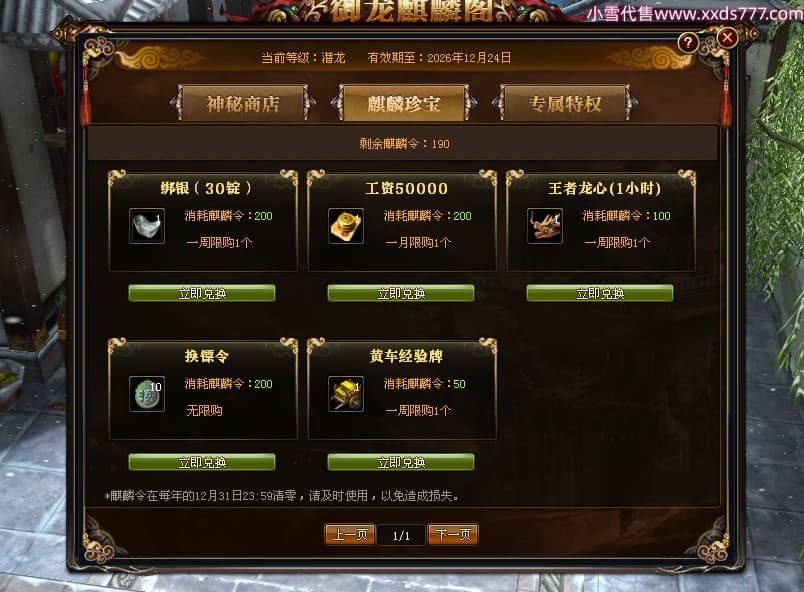The height and width of the screenshot is (592, 804).
Task: Click the 剩余麒麟令 190 balance bar
Action: pyautogui.click(x=404, y=144)
